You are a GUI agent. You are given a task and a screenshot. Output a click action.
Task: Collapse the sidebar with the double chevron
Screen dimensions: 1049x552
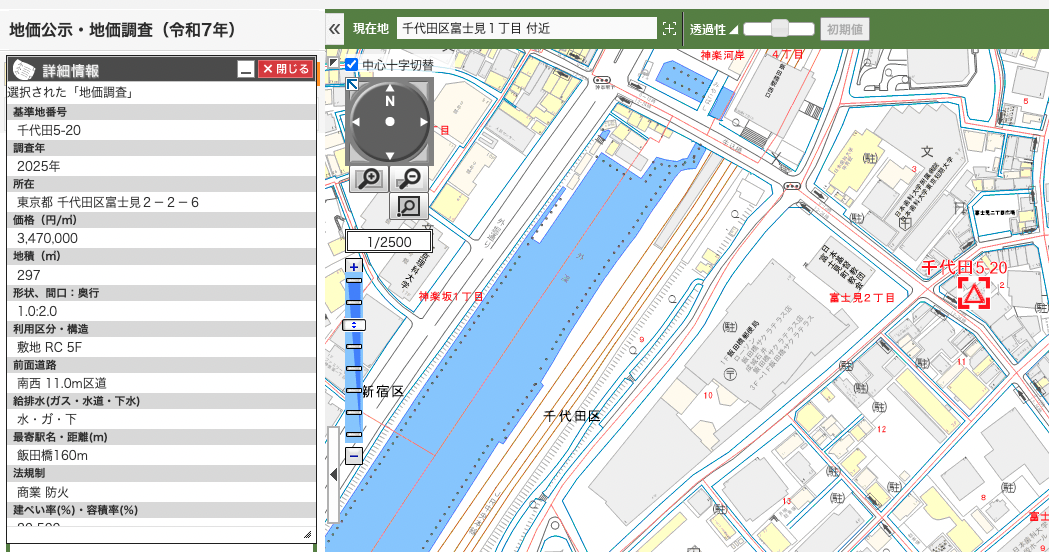tap(335, 29)
